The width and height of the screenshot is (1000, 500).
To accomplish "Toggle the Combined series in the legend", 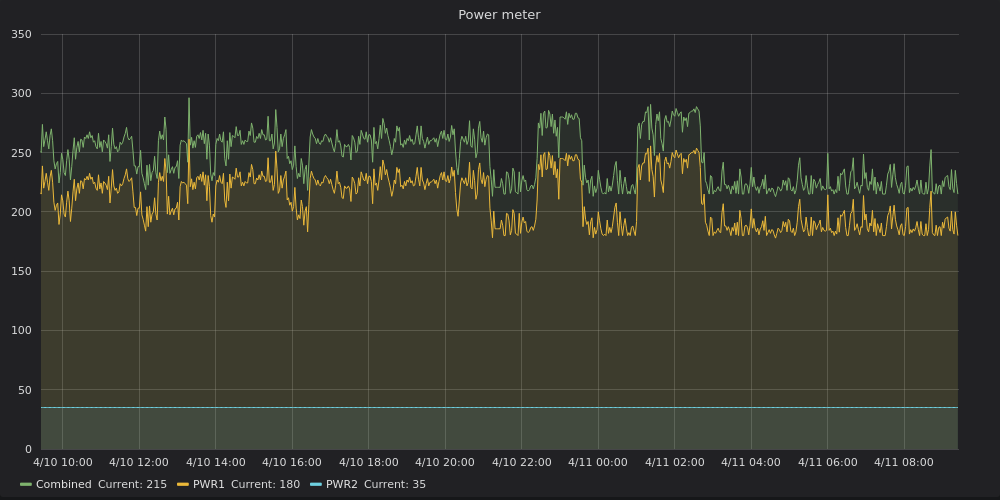I will [64, 485].
